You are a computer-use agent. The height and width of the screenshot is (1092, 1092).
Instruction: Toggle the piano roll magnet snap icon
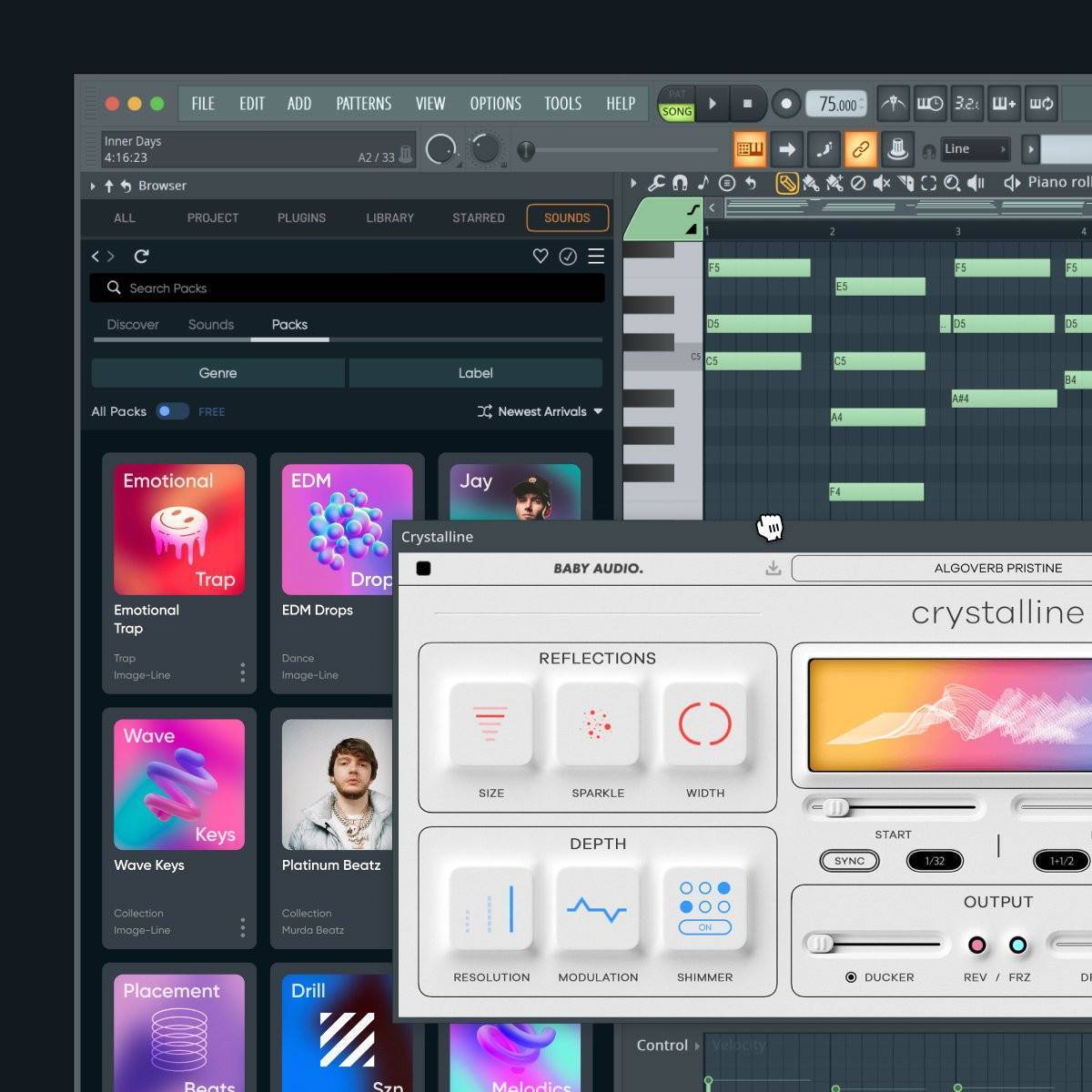(x=680, y=183)
